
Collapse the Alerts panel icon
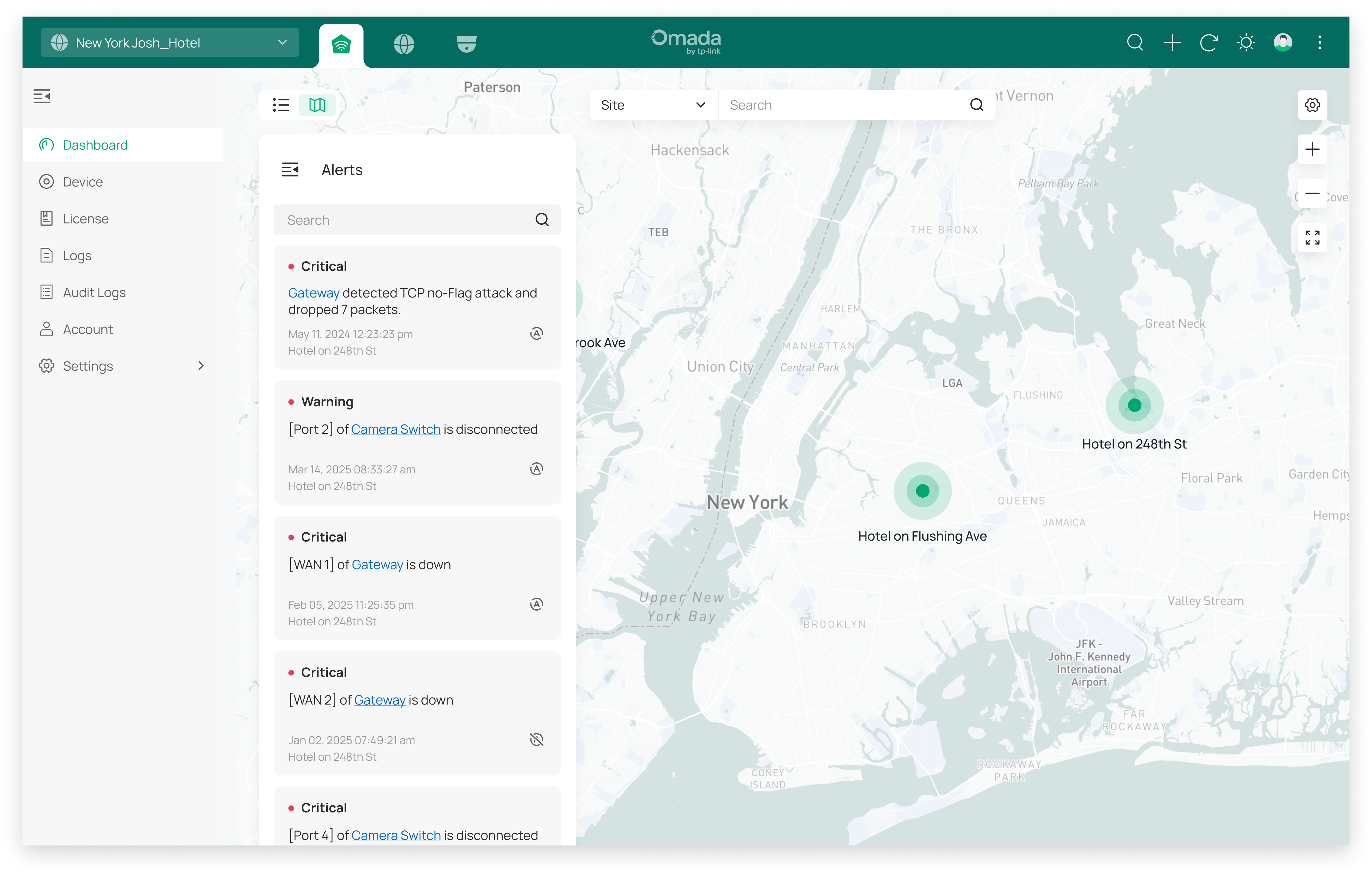(x=290, y=170)
